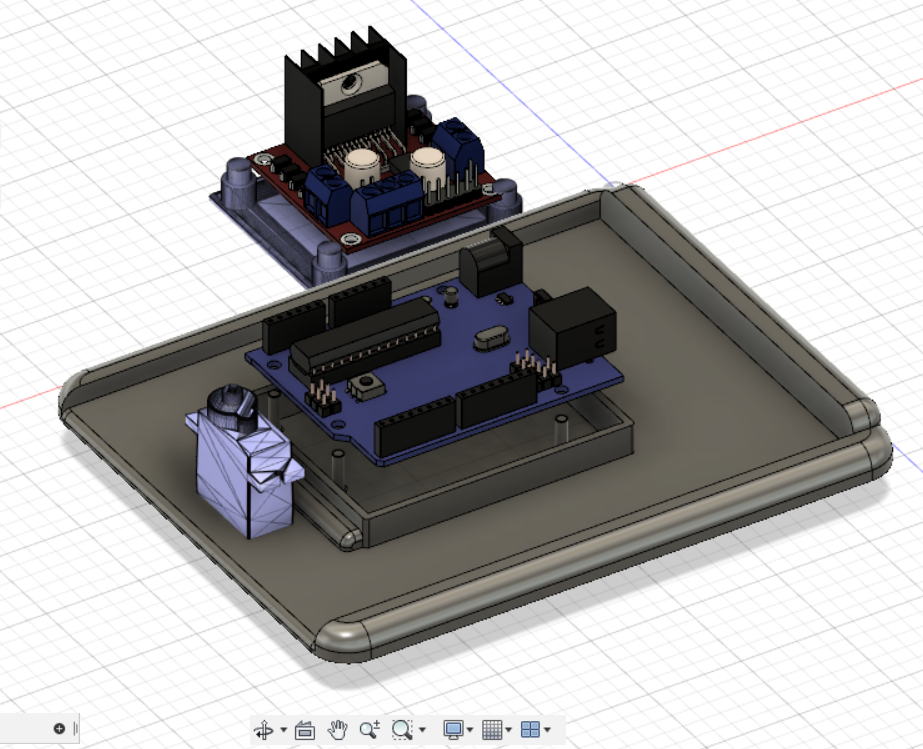Click the plus button in bottom-left panel
This screenshot has width=923, height=749.
[x=59, y=728]
